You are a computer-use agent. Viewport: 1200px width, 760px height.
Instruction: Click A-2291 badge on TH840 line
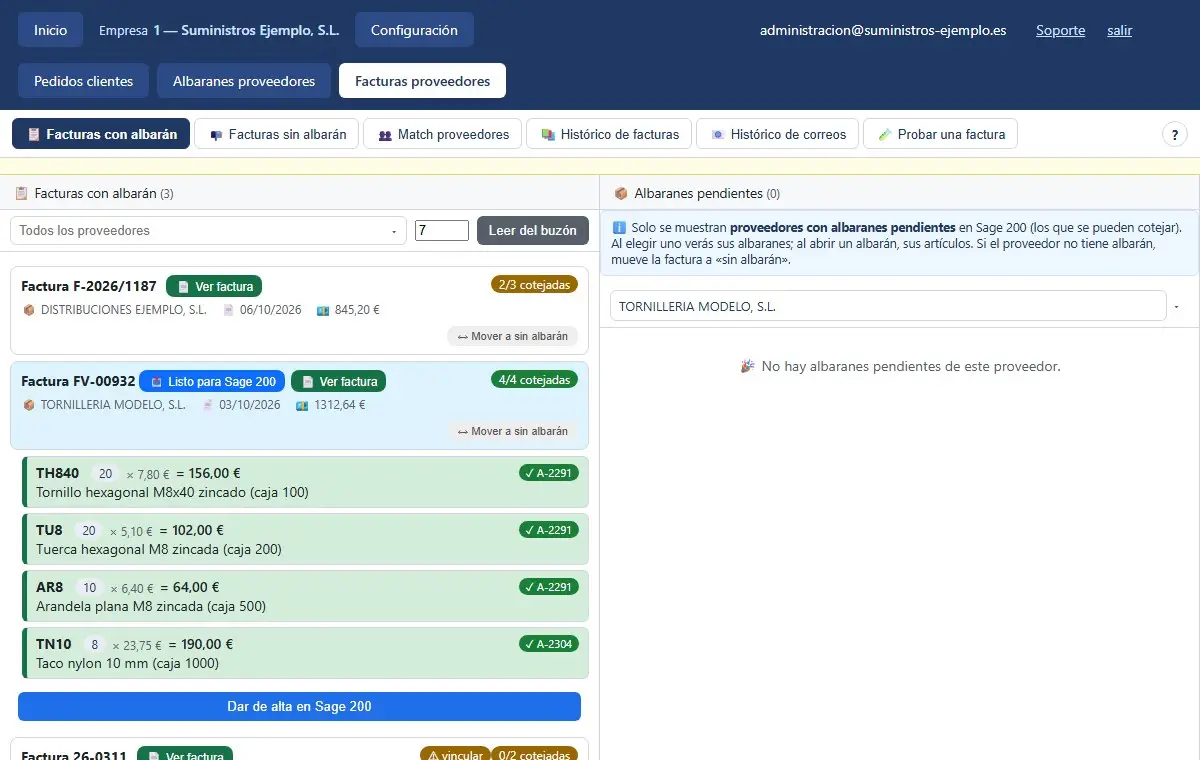click(x=549, y=473)
